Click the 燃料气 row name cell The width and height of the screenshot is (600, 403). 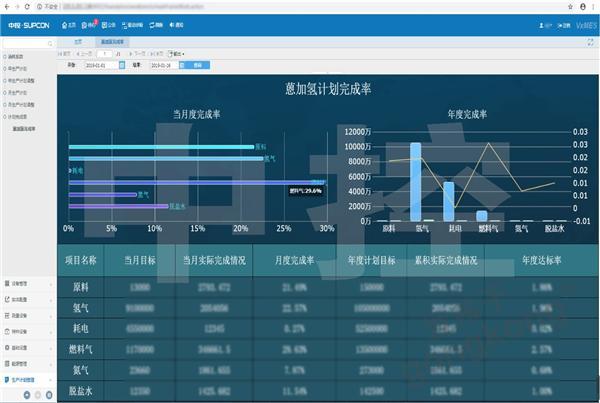[x=81, y=349]
